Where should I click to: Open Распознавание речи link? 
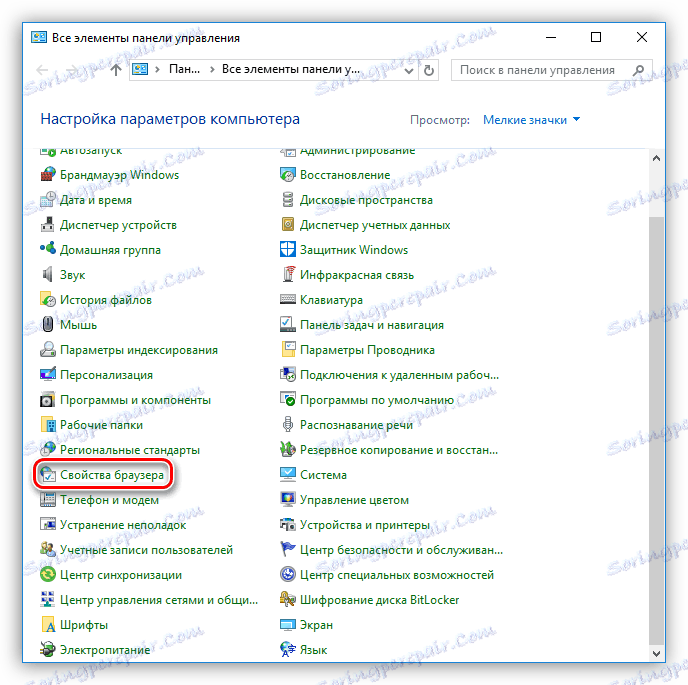click(x=356, y=425)
